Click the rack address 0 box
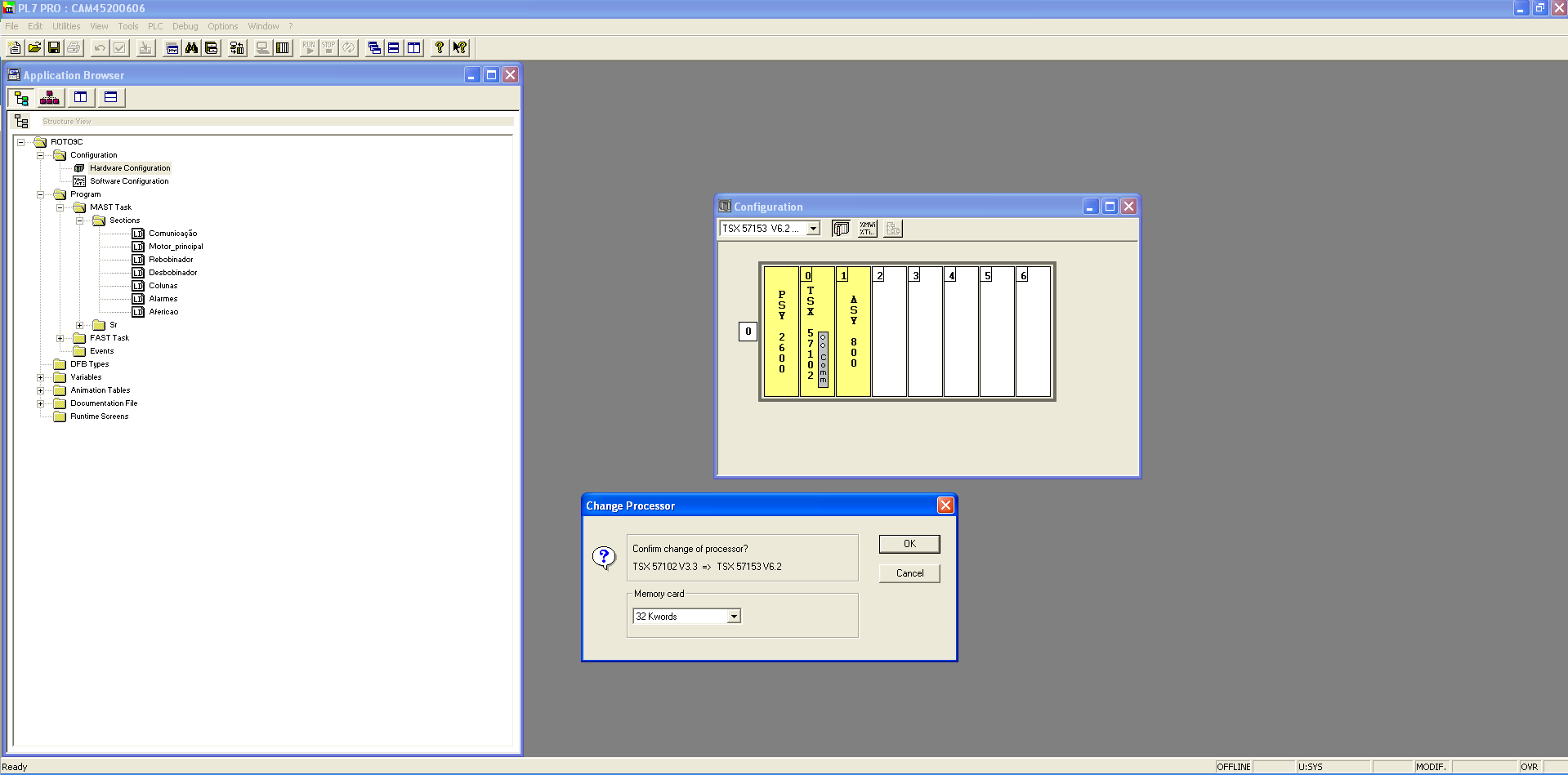The width and height of the screenshot is (1568, 775). click(748, 332)
